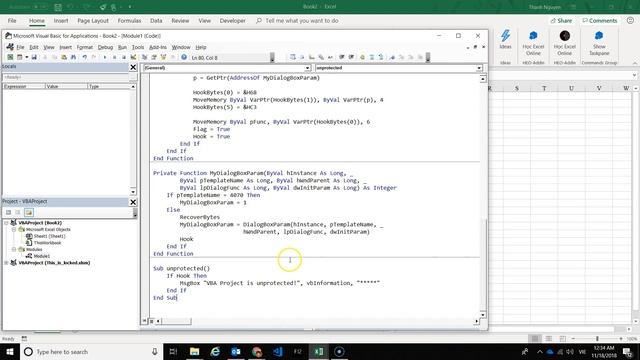
Task: Click the Project Explorer icon in VBA toolbar
Action: tap(144, 58)
